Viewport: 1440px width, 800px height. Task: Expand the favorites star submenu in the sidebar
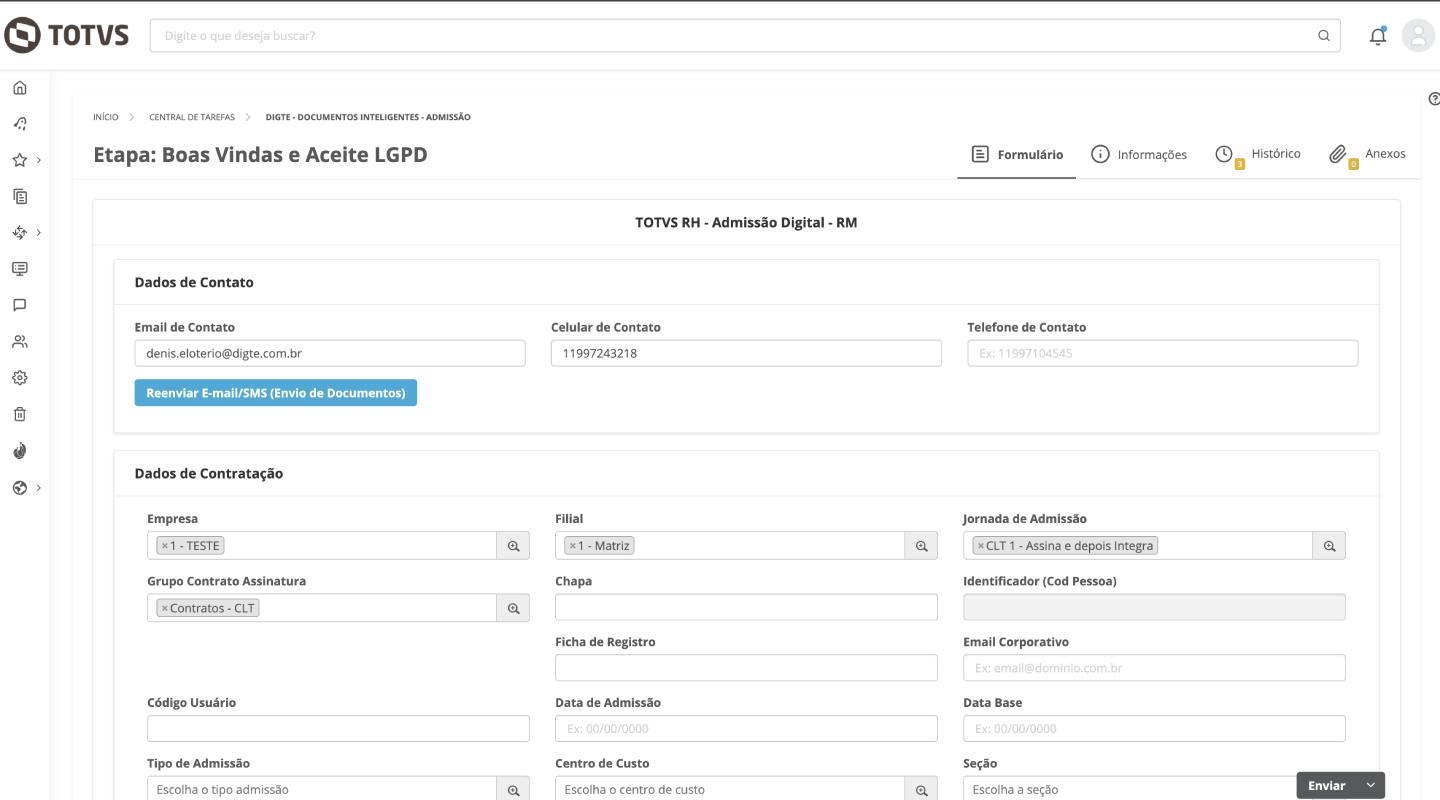(x=39, y=160)
